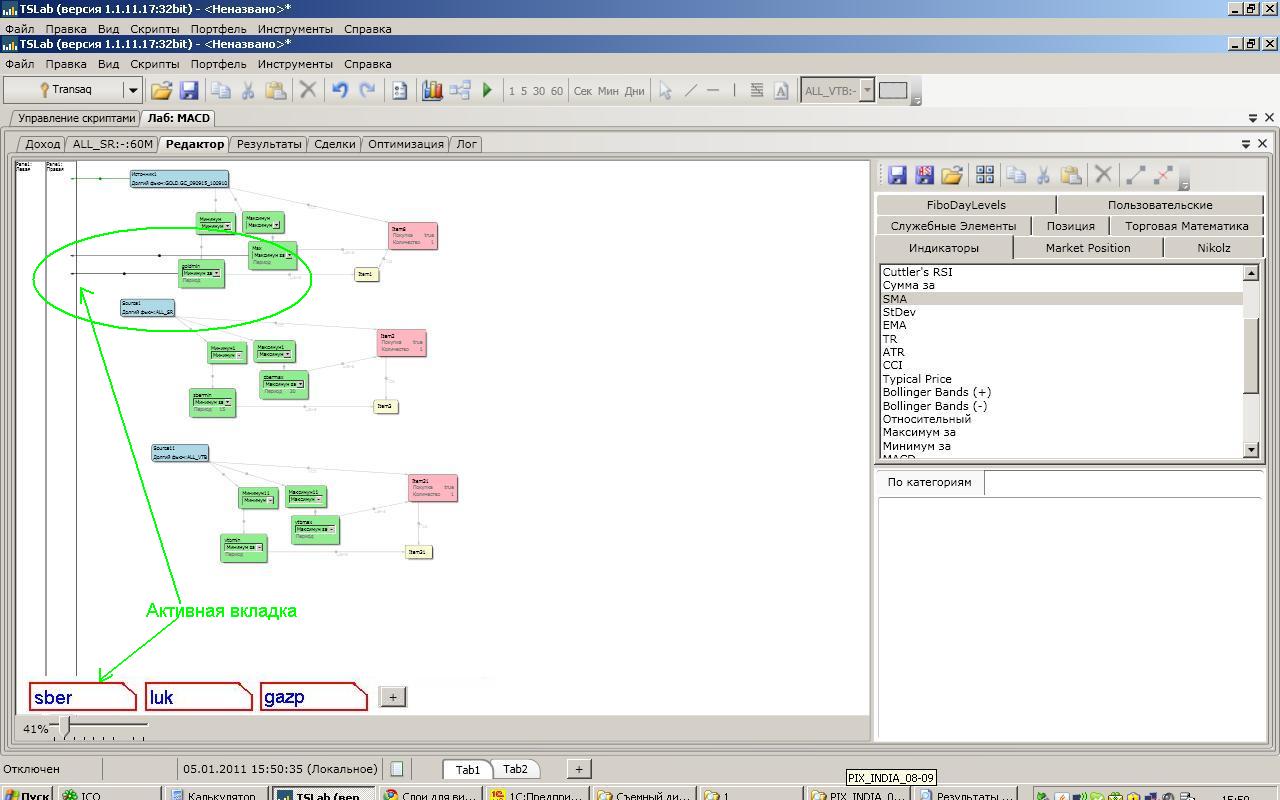Run the script with green play icon
This screenshot has height=800, width=1280.
(487, 90)
